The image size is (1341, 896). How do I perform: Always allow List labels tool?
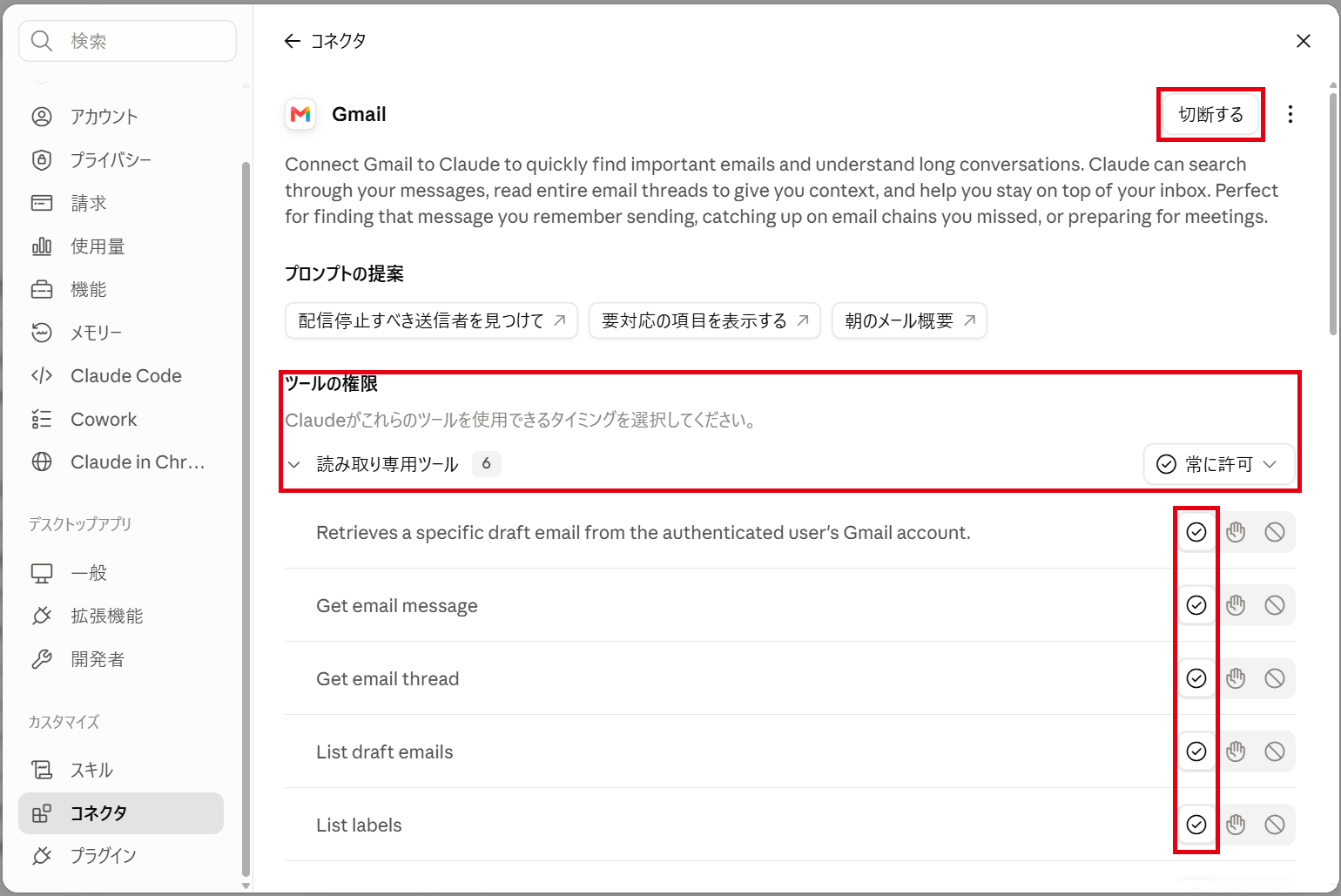pos(1196,825)
